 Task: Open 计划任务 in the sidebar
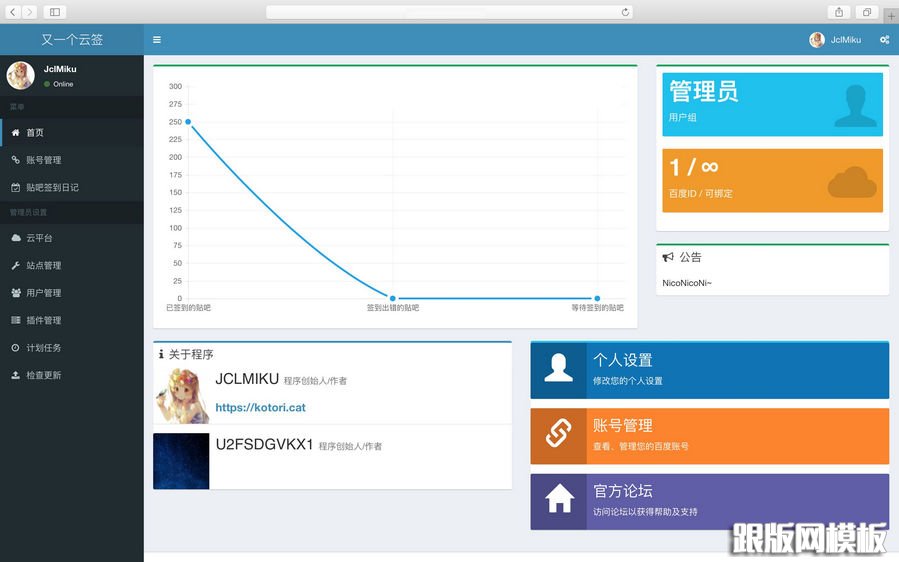click(72, 348)
